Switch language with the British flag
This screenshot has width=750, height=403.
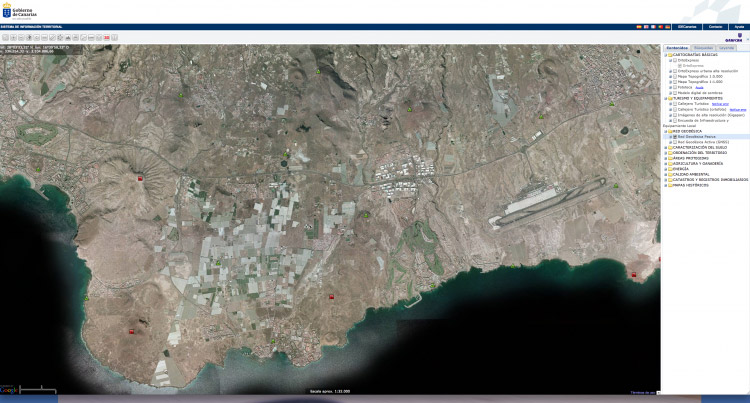tap(646, 27)
